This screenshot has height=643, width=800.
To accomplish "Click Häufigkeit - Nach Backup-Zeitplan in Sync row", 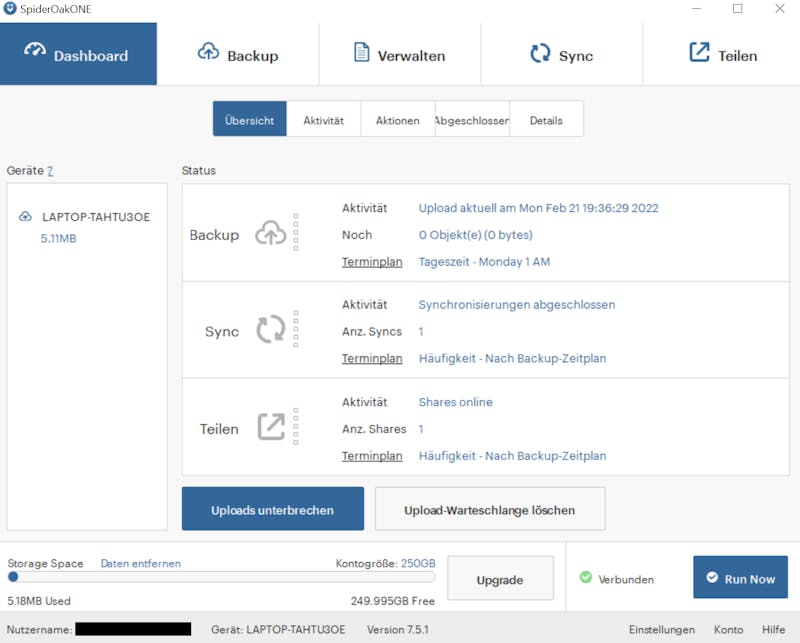I will [512, 358].
